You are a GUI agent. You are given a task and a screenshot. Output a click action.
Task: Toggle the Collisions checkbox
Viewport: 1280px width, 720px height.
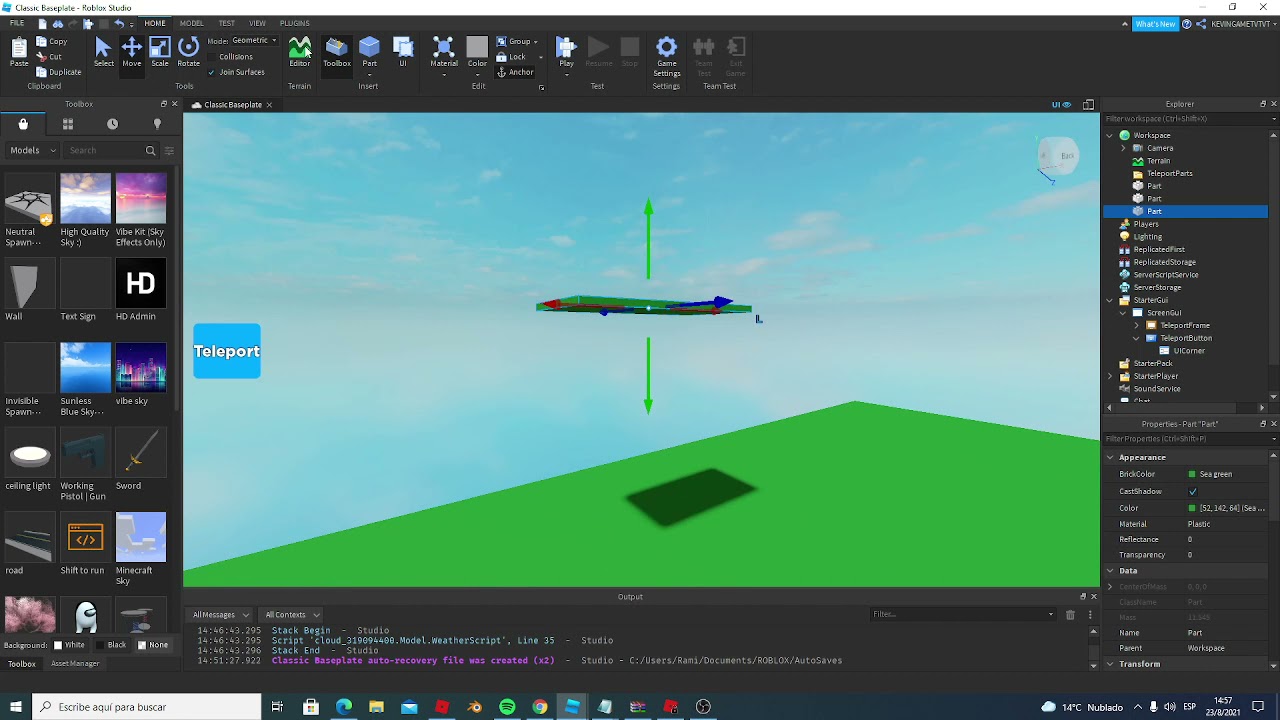212,57
